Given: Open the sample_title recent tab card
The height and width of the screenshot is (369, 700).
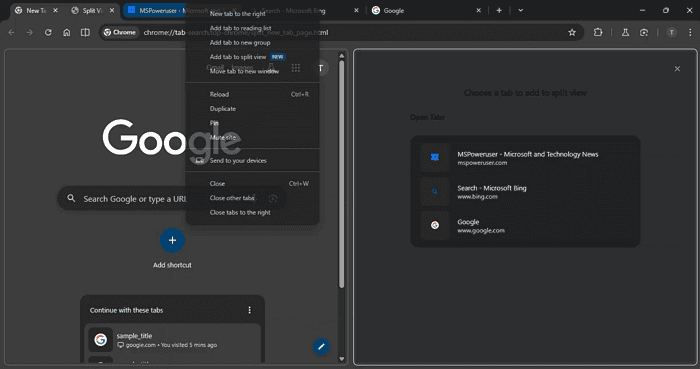Looking at the screenshot, I should click(172, 340).
